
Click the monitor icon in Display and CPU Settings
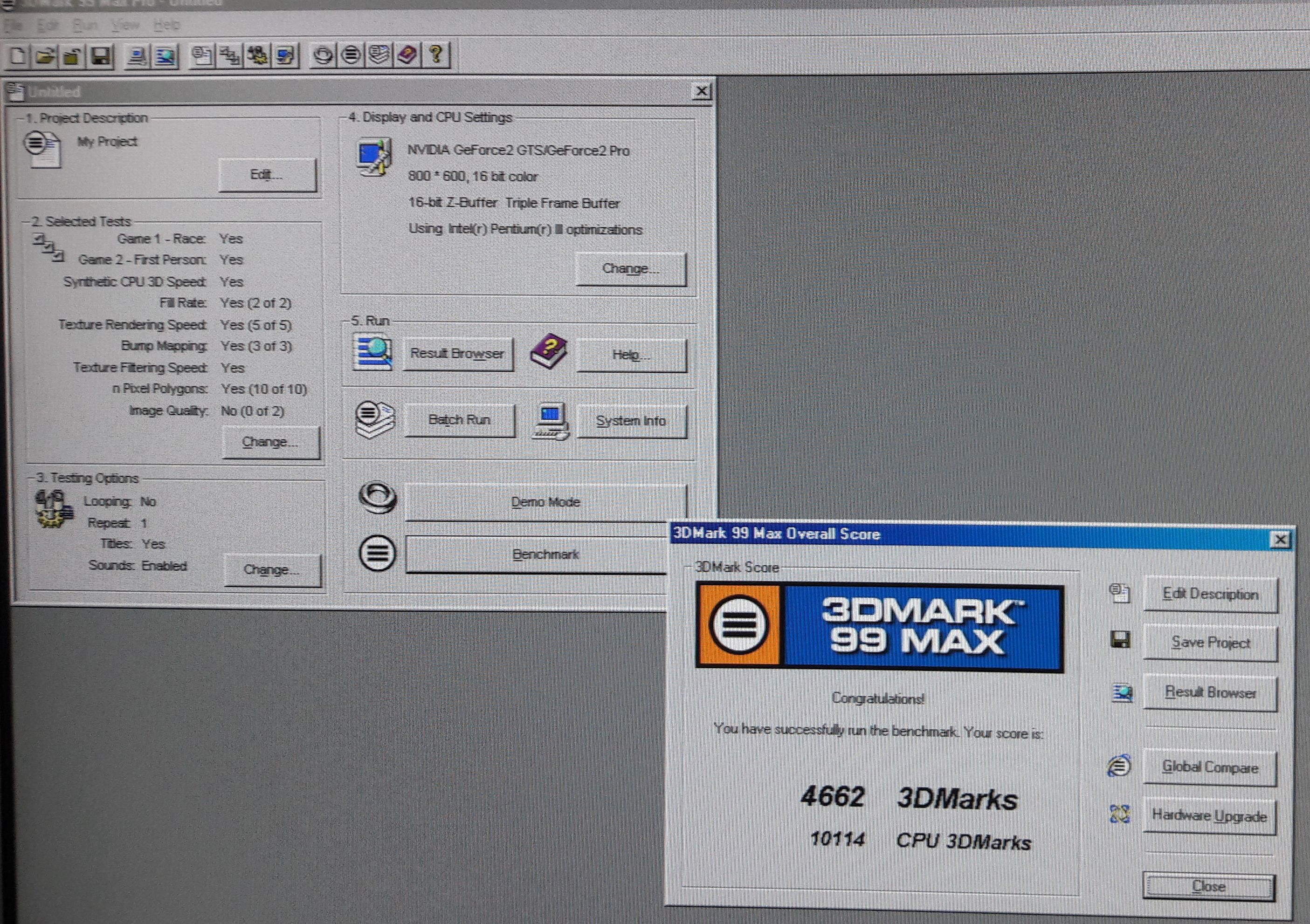374,157
